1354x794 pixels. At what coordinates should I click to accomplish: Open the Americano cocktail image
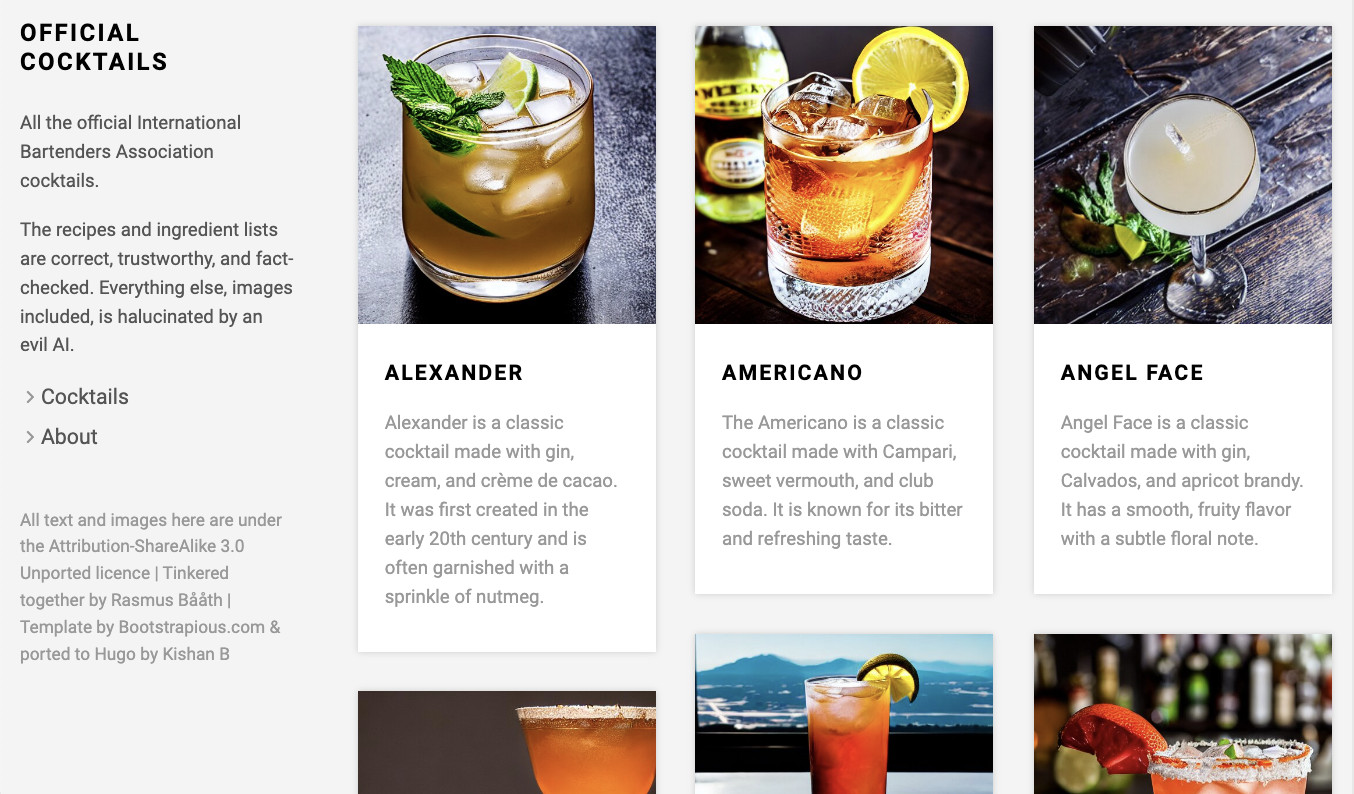pyautogui.click(x=844, y=175)
